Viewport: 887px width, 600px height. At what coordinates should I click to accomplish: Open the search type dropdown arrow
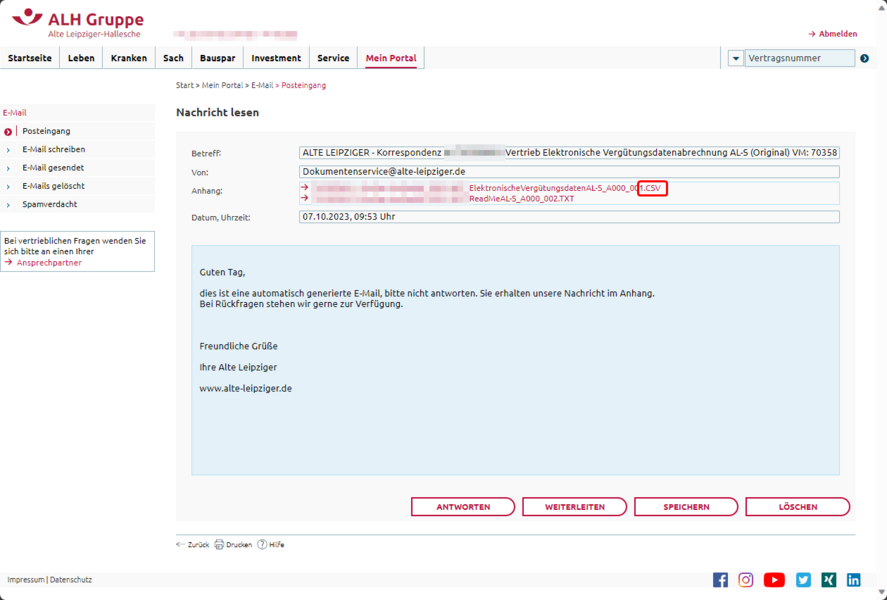pos(735,58)
